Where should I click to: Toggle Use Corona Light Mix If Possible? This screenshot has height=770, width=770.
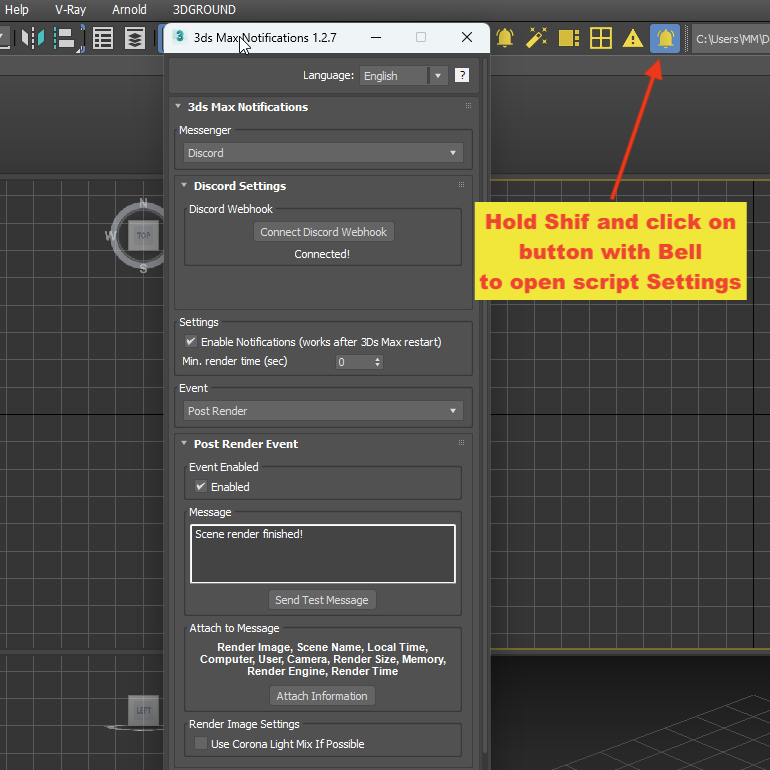point(200,743)
